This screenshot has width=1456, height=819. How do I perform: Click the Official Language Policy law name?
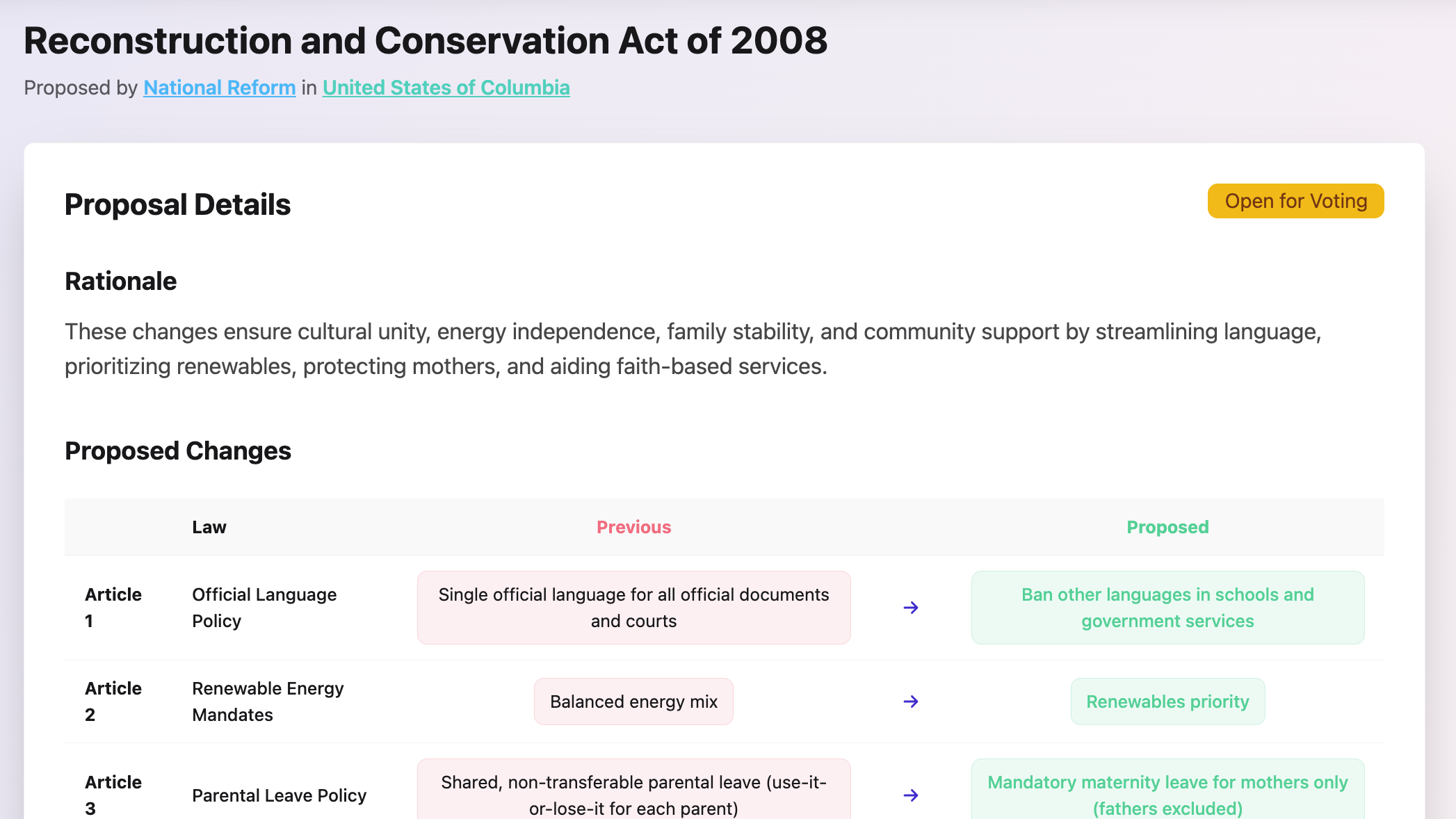pos(264,607)
